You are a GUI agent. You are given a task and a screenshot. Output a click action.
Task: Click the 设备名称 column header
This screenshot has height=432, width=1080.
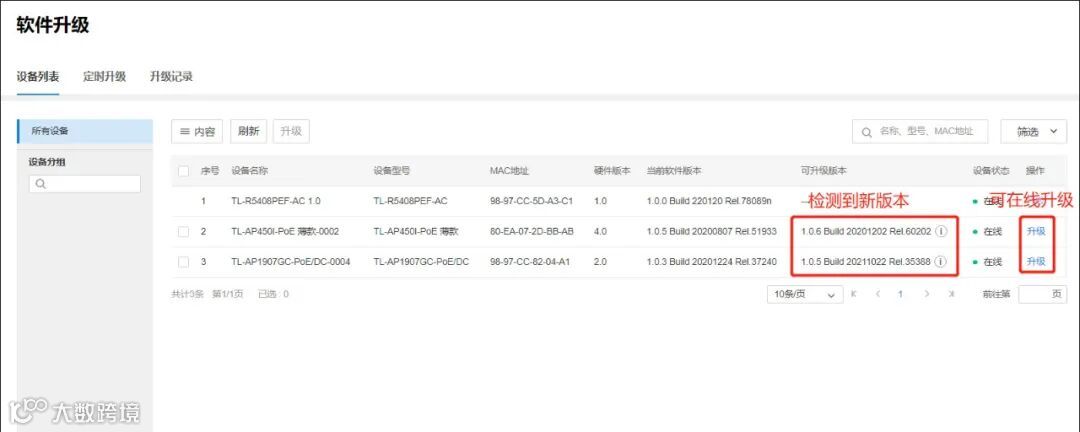[x=249, y=171]
